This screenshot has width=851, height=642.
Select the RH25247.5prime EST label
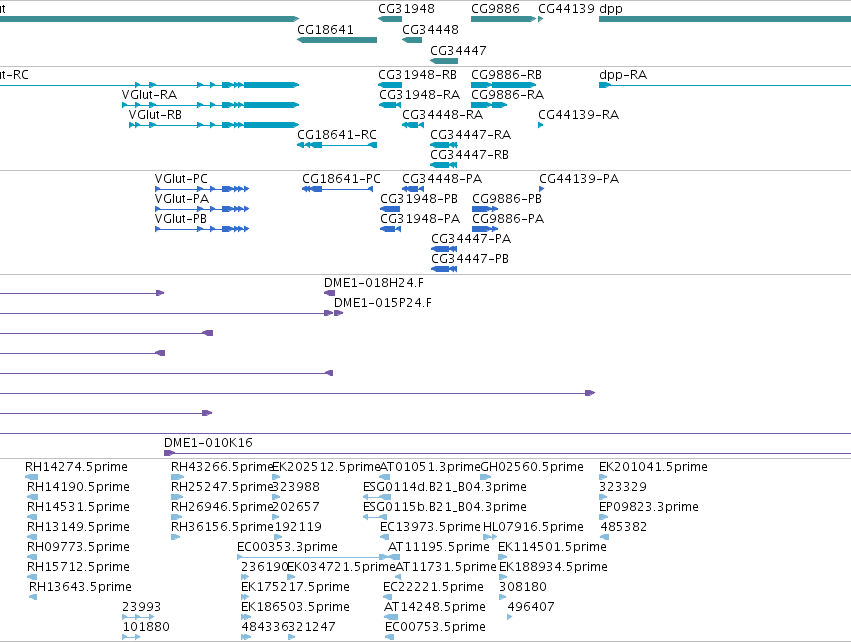pyautogui.click(x=222, y=487)
